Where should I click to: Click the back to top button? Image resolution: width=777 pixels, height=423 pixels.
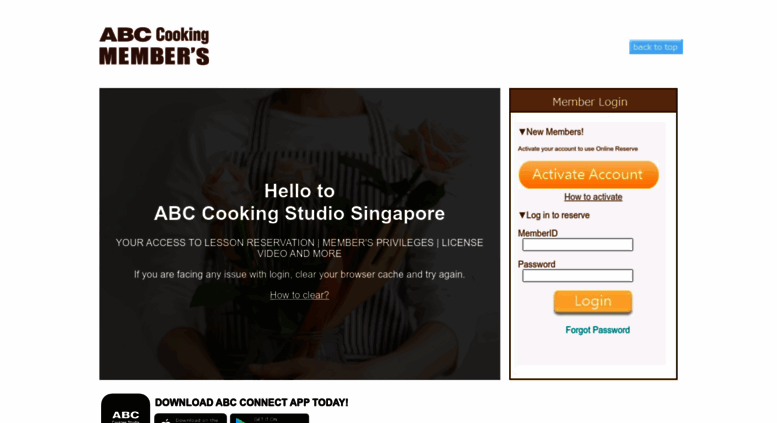tap(656, 47)
